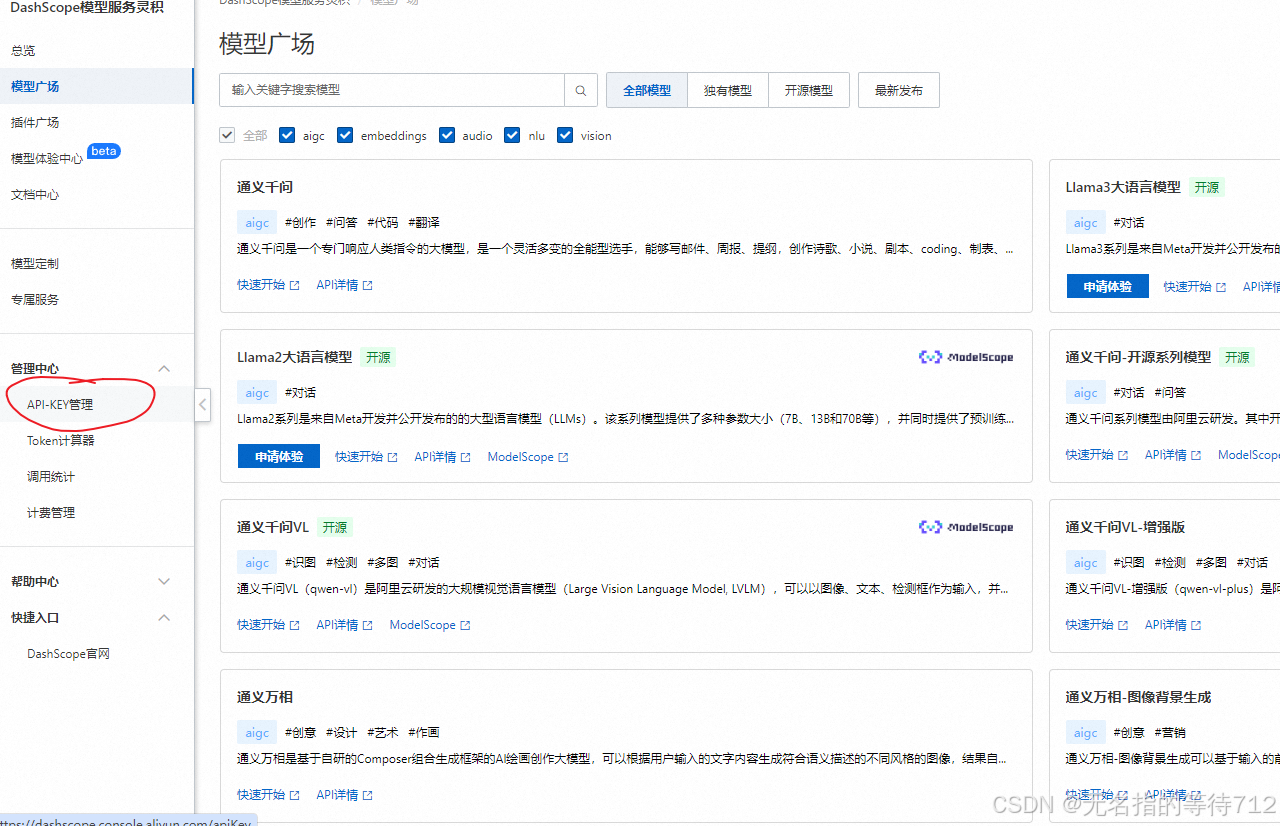This screenshot has height=826, width=1280.
Task: Select the 开源模型 tab
Action: (809, 90)
